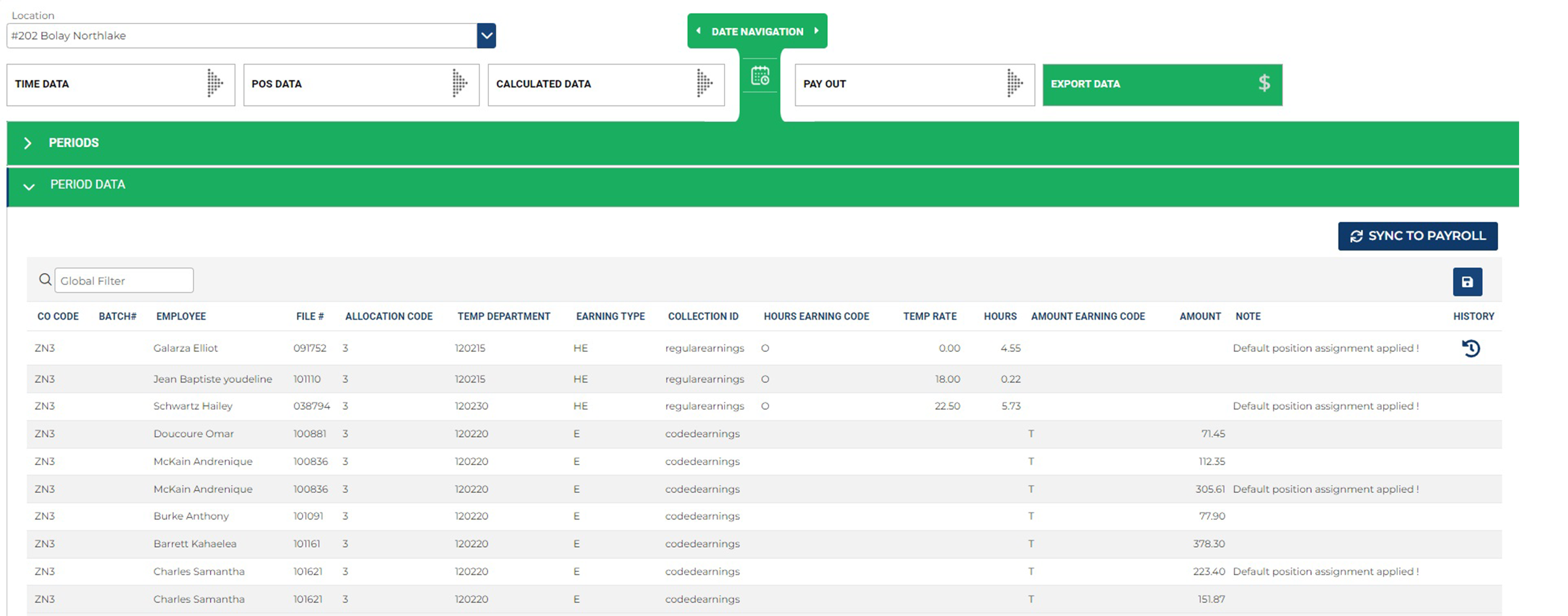1568x616 pixels.
Task: Click the save disk icon above the table
Action: click(1467, 282)
